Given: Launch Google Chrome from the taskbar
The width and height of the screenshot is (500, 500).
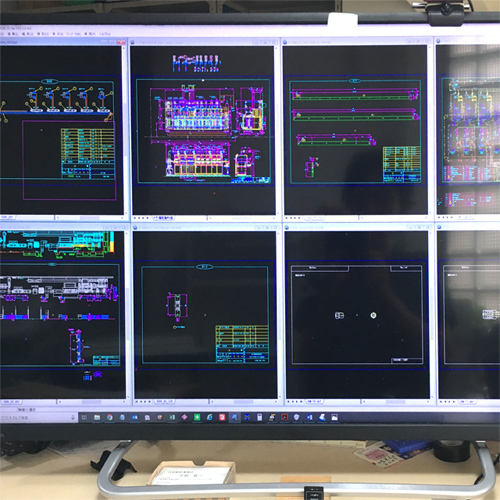Looking at the screenshot, I should pyautogui.click(x=109, y=417).
